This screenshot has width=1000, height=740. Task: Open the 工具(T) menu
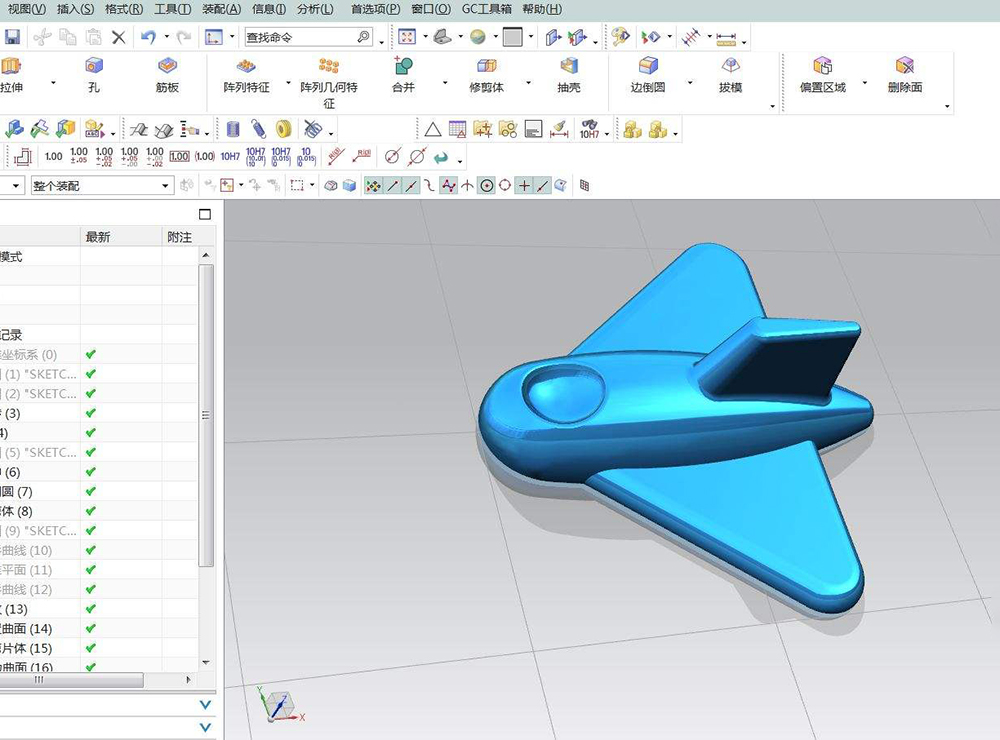point(172,9)
